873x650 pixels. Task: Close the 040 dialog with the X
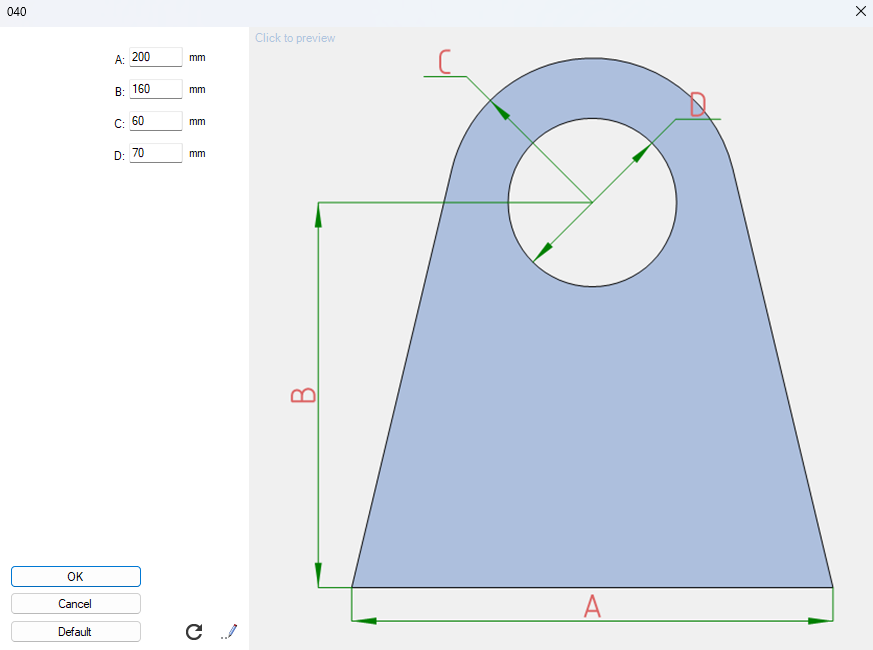pos(860,11)
